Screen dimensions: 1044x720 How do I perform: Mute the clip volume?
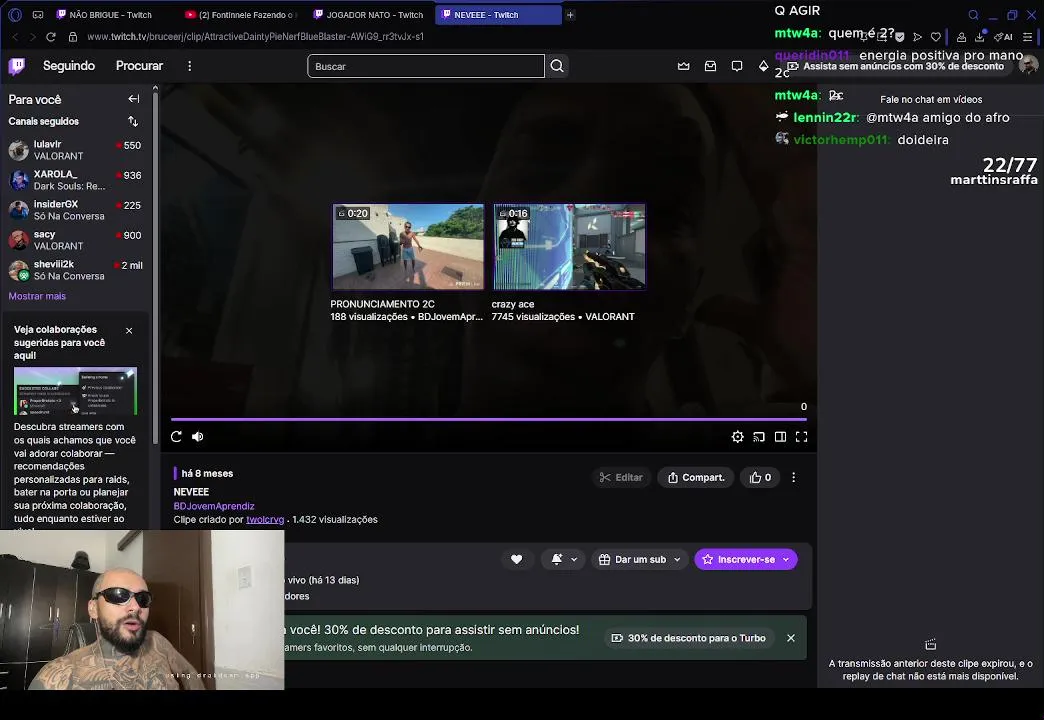pos(198,437)
